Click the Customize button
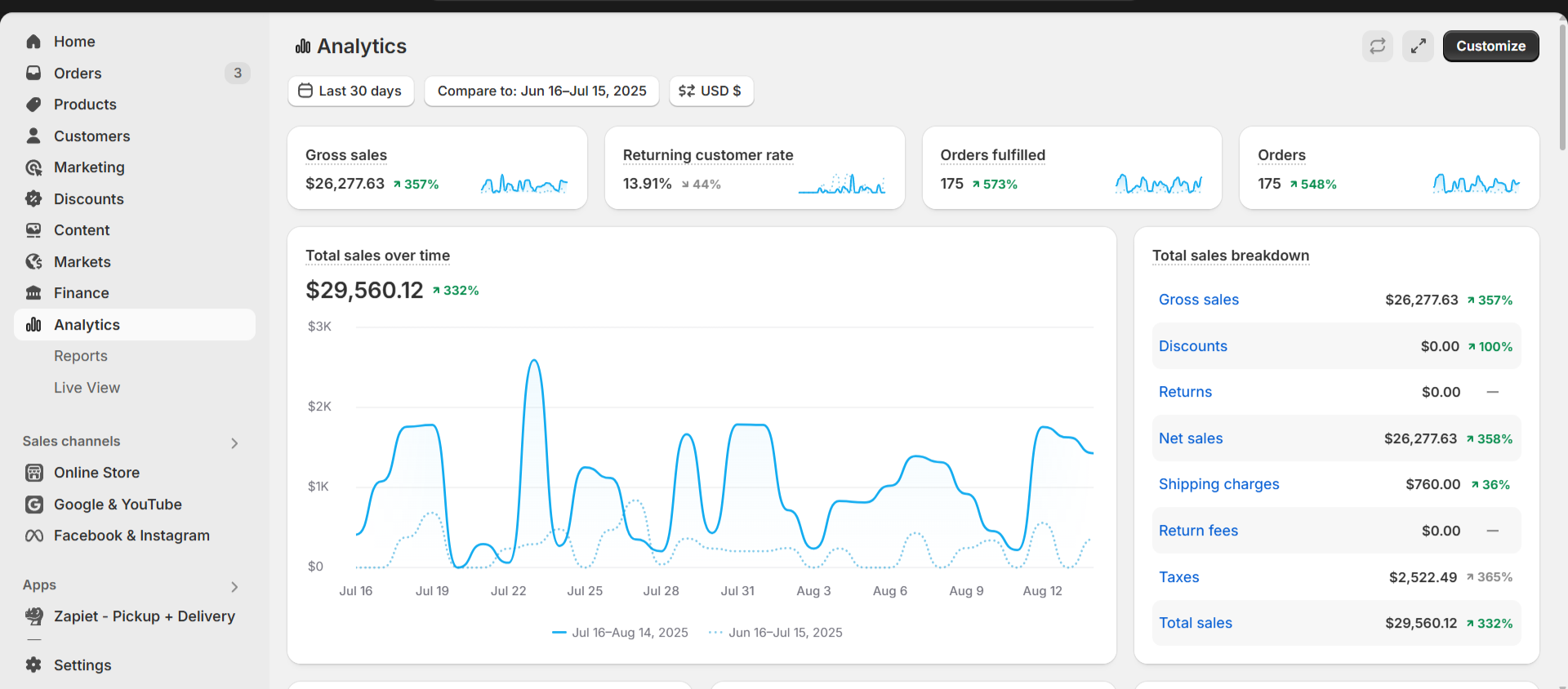This screenshot has width=1568, height=689. point(1490,46)
